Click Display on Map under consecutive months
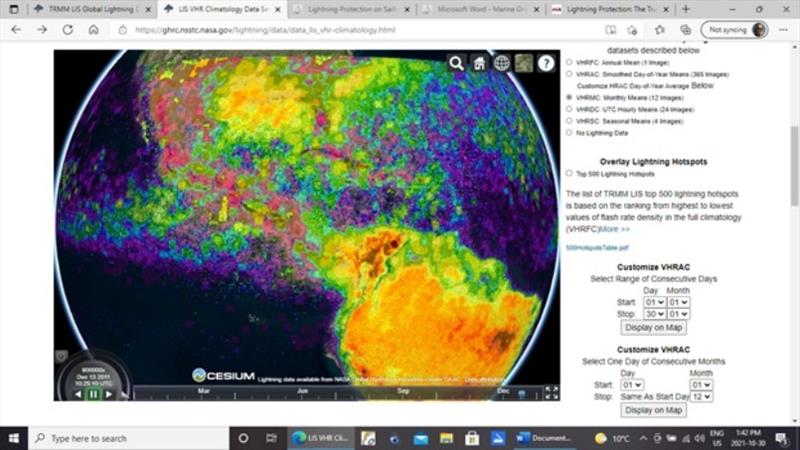The height and width of the screenshot is (450, 800). pos(654,410)
